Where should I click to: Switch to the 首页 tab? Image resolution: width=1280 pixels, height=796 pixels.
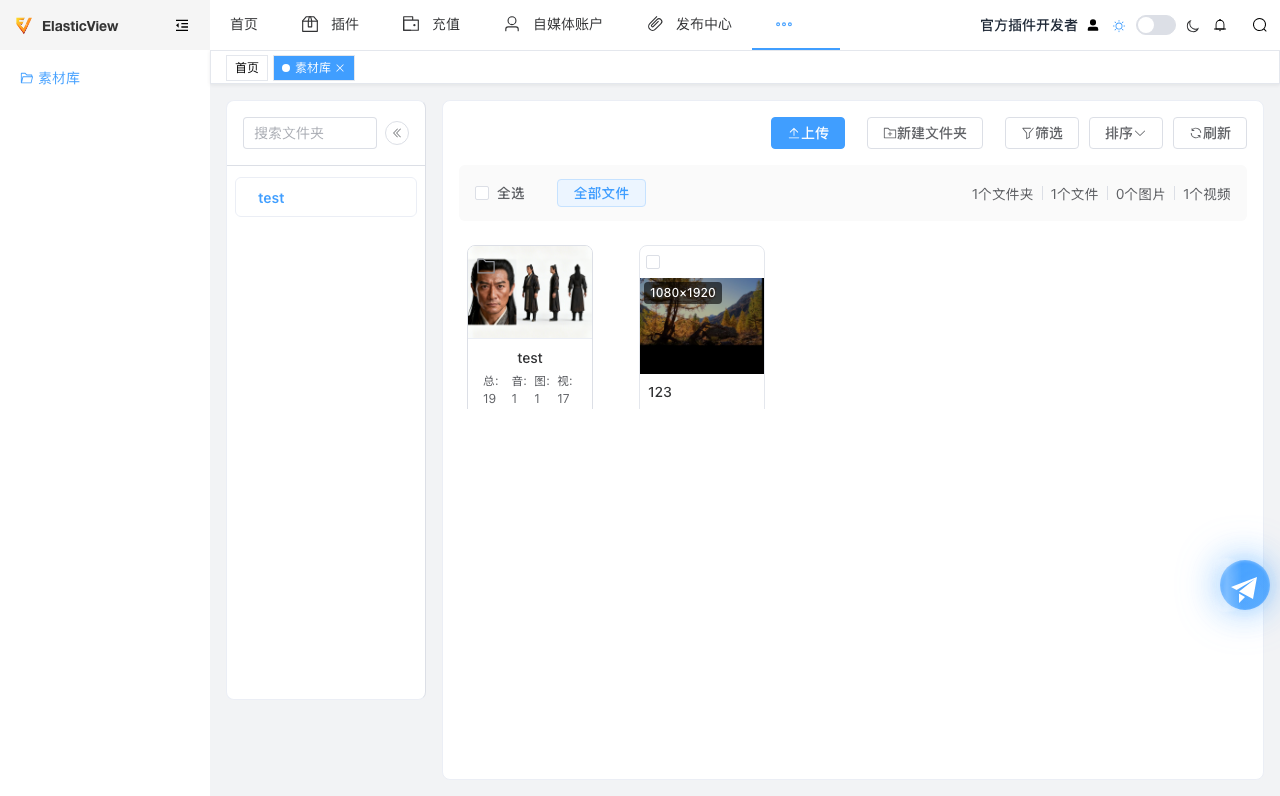[246, 68]
